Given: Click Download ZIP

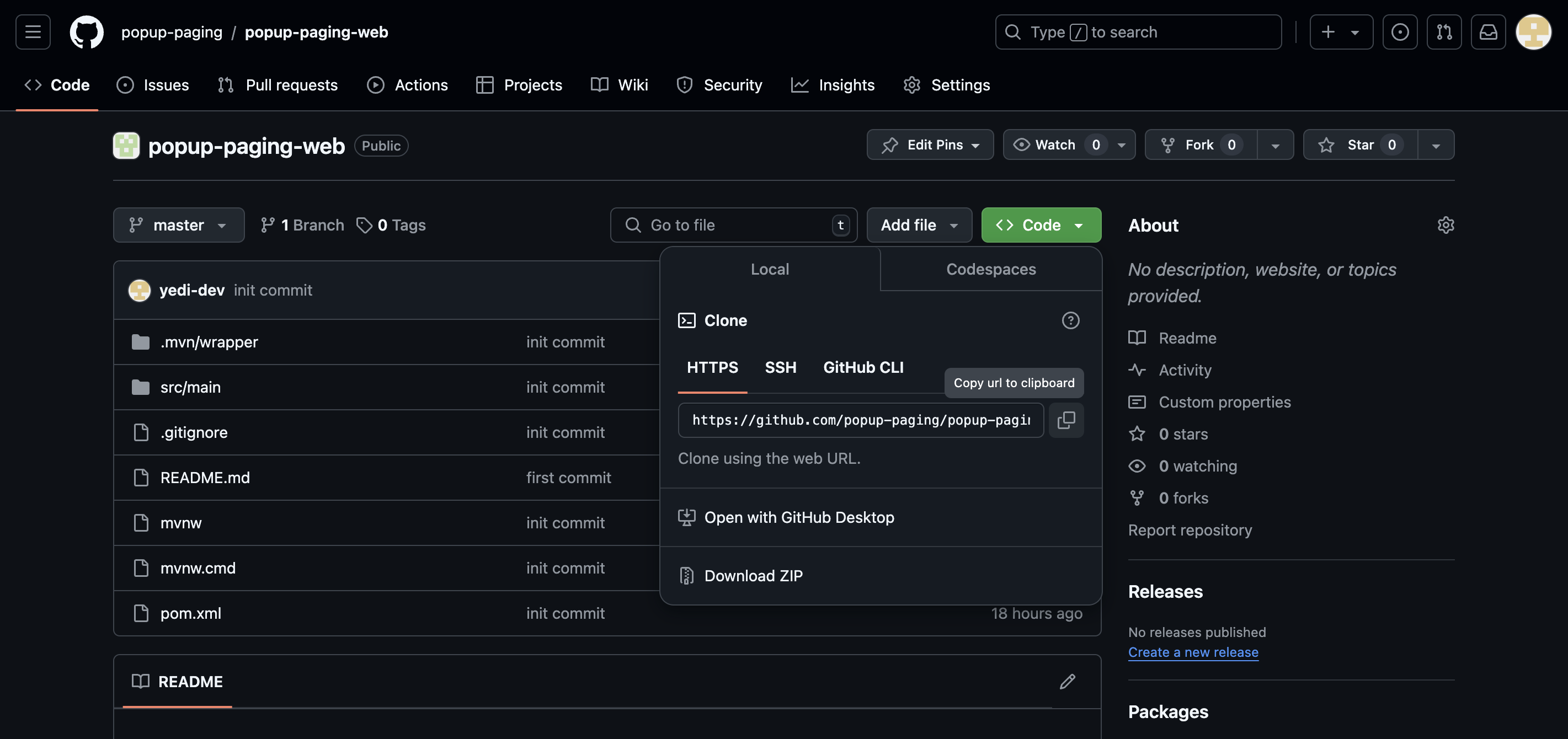Looking at the screenshot, I should pos(753,575).
